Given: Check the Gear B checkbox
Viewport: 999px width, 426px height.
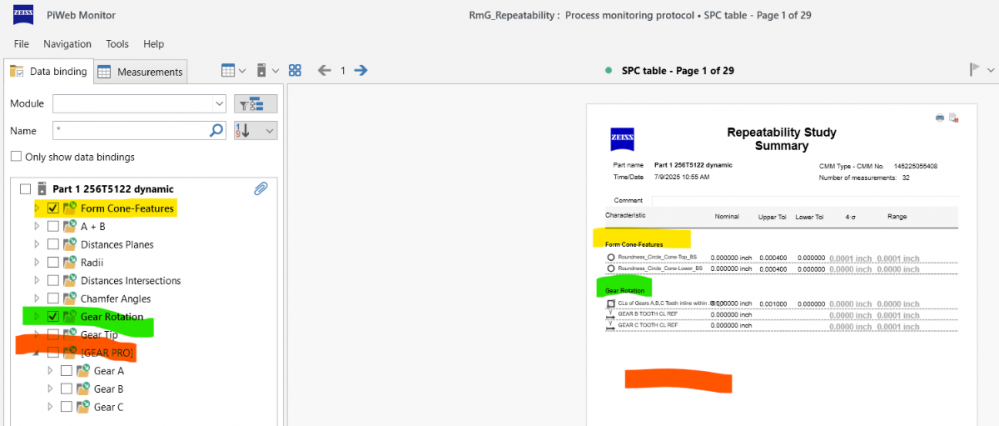Looking at the screenshot, I should [66, 388].
